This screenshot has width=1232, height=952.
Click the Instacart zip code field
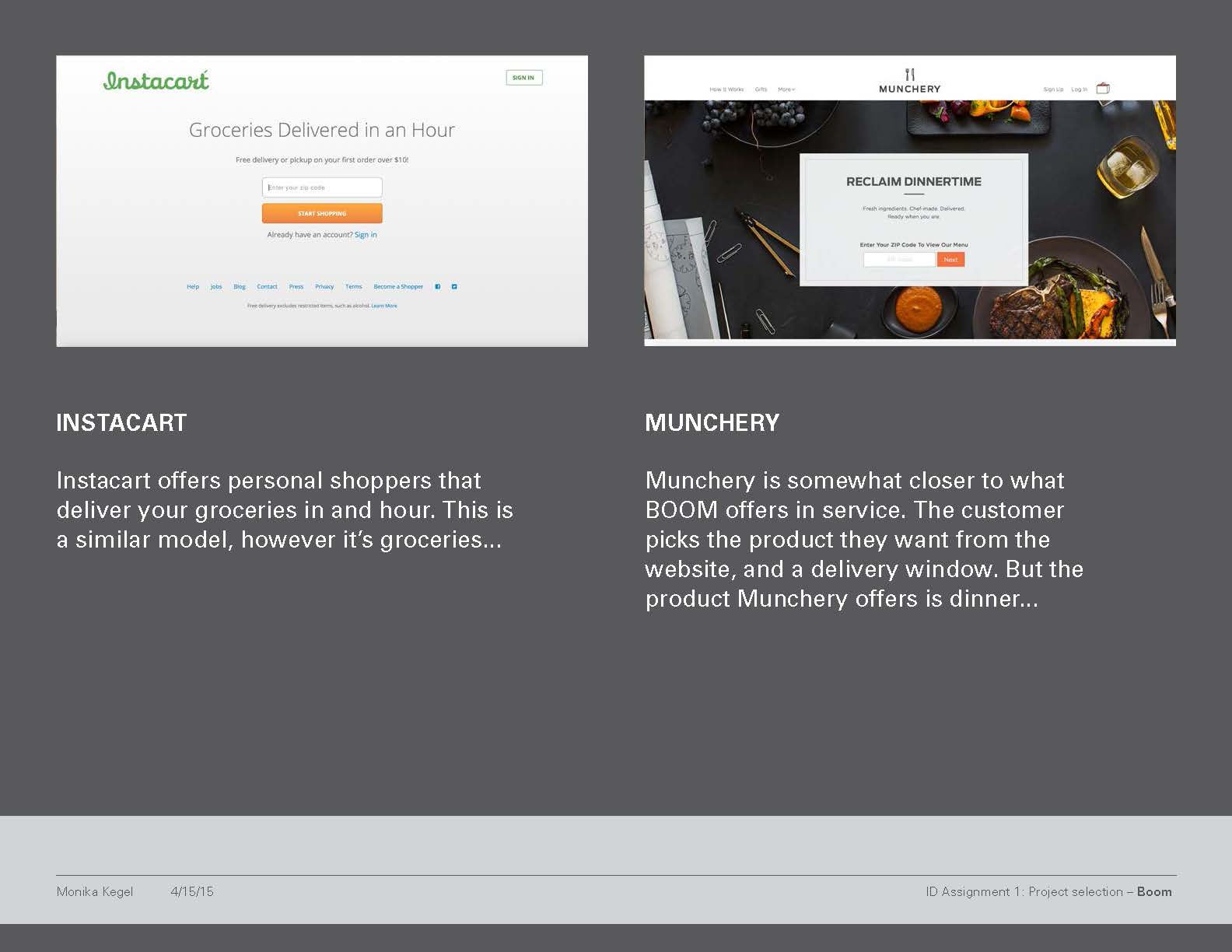pos(322,187)
